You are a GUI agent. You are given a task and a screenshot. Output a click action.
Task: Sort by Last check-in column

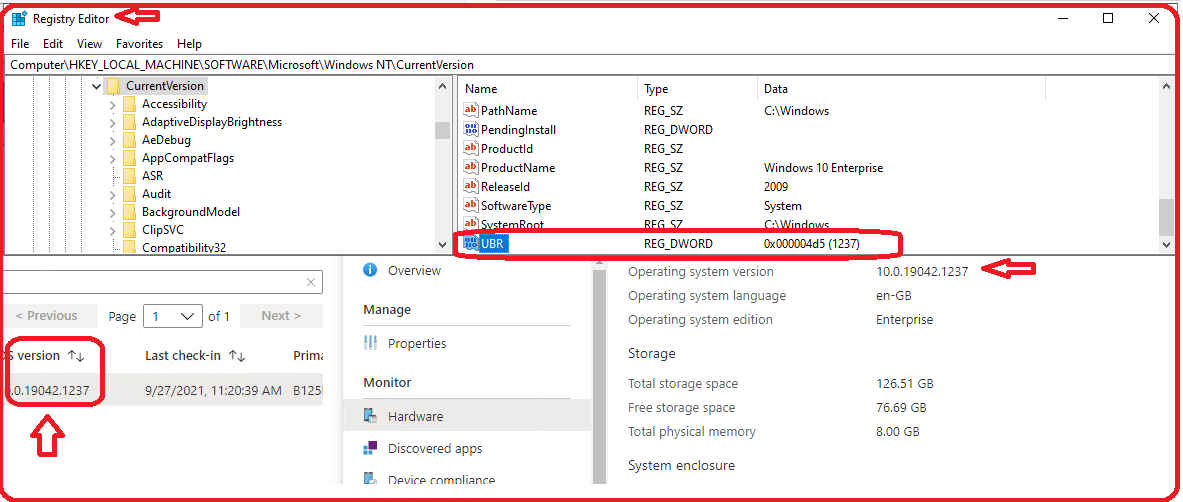point(195,355)
